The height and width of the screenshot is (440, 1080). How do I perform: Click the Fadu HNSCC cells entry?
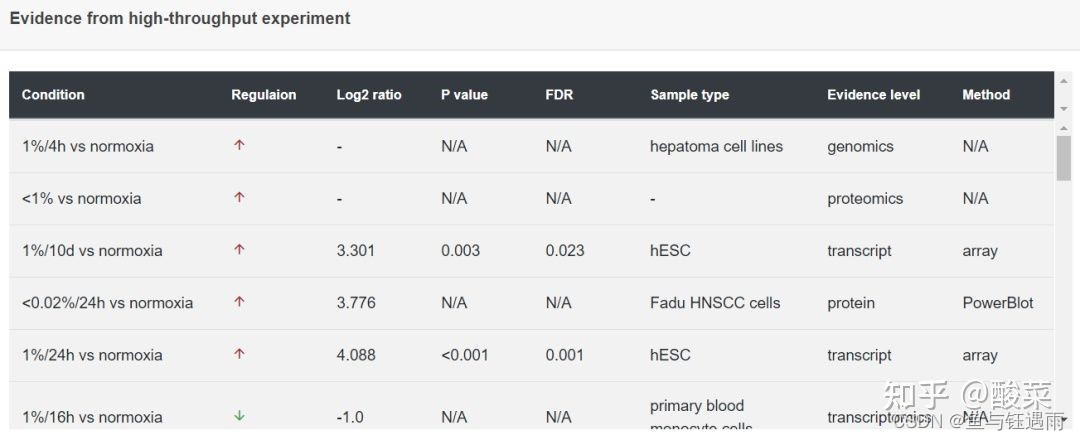coord(715,302)
